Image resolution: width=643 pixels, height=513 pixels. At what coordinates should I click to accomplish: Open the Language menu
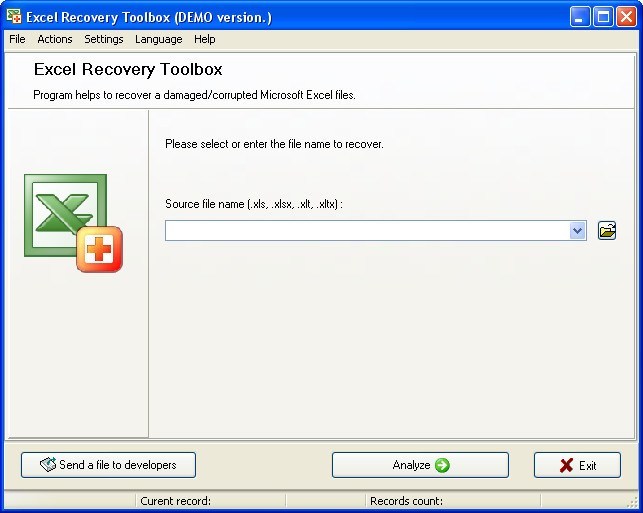click(159, 39)
